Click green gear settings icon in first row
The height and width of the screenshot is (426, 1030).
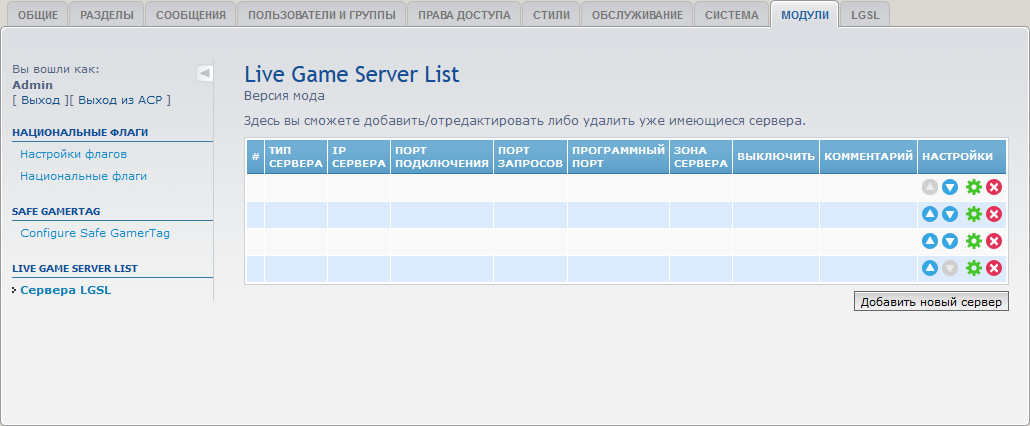973,187
